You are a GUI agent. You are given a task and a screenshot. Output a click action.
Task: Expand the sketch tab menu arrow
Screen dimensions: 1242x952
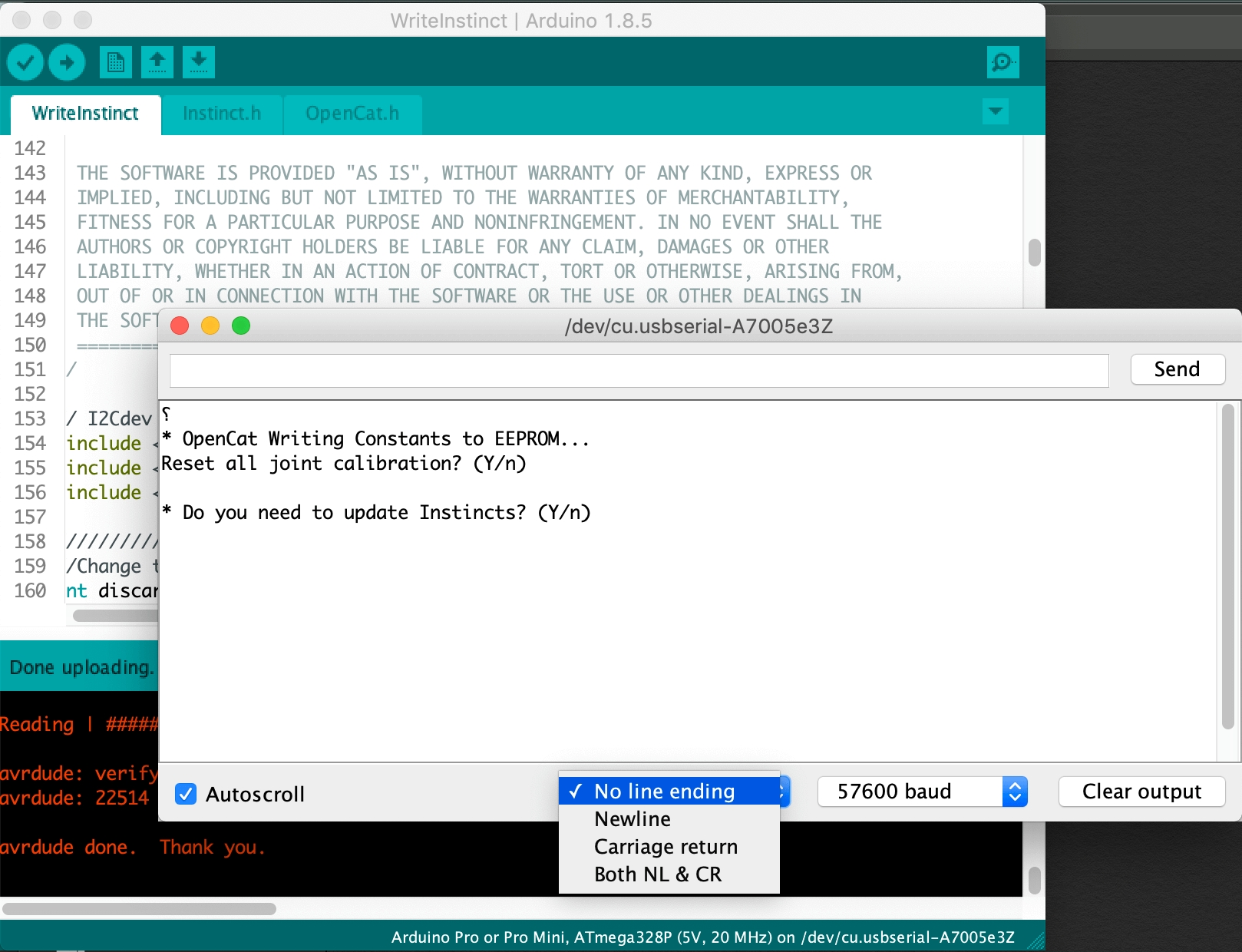(x=996, y=112)
